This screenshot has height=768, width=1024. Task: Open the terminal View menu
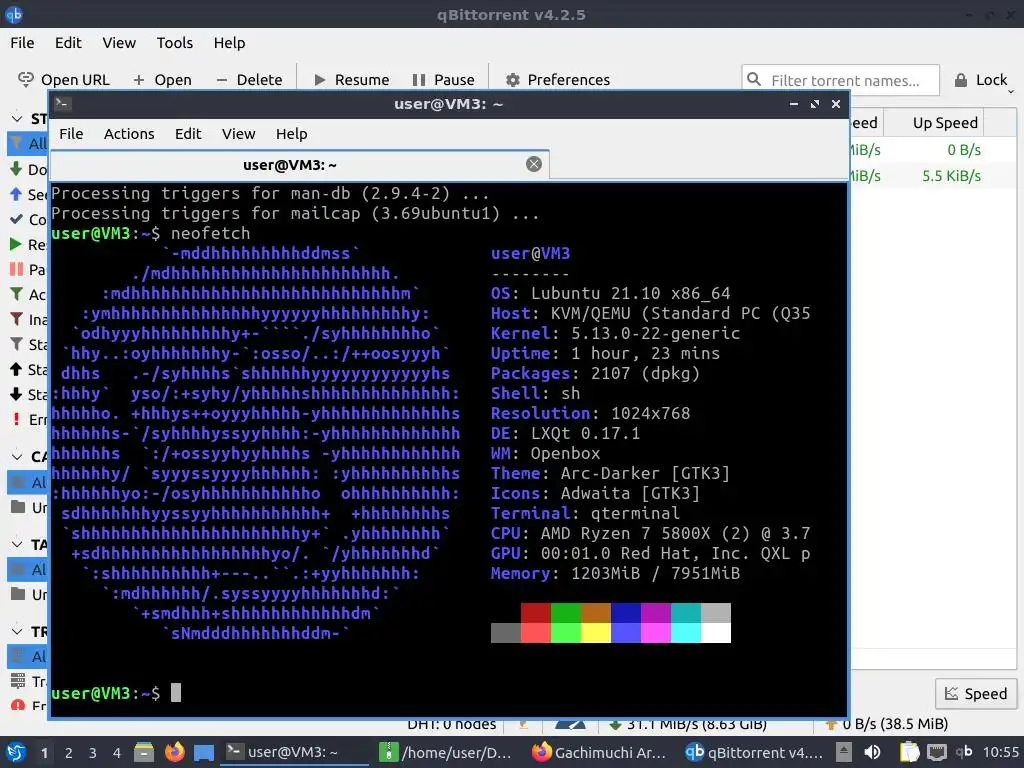238,134
